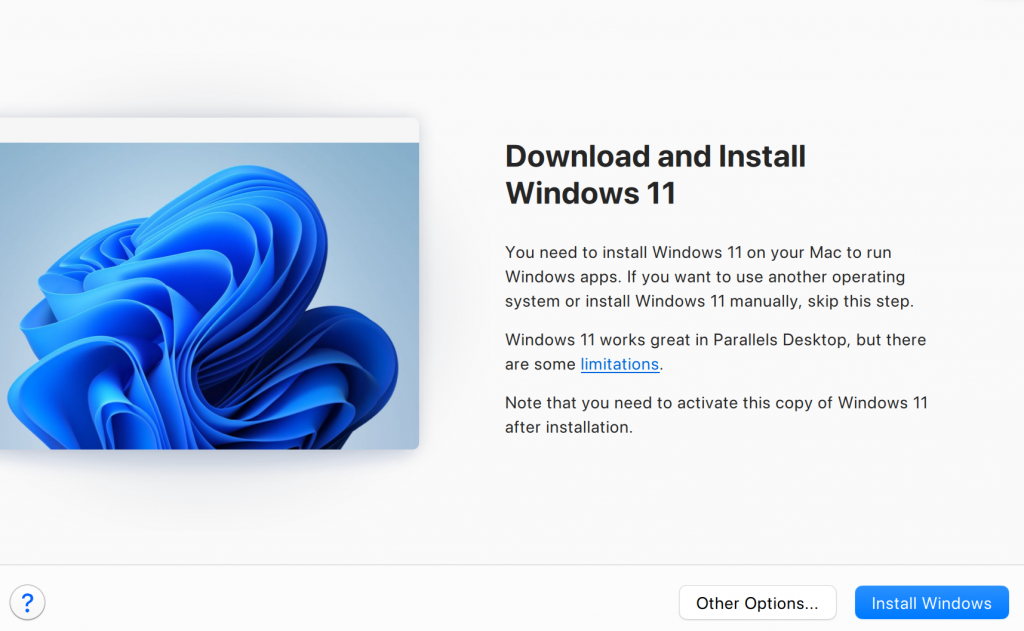
Task: Open the Other Options... button
Action: (757, 603)
